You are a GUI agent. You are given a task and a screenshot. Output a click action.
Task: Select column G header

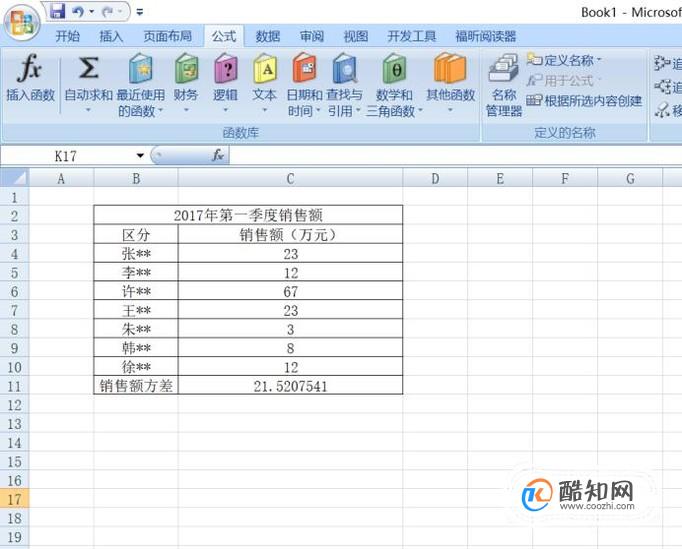coord(630,178)
